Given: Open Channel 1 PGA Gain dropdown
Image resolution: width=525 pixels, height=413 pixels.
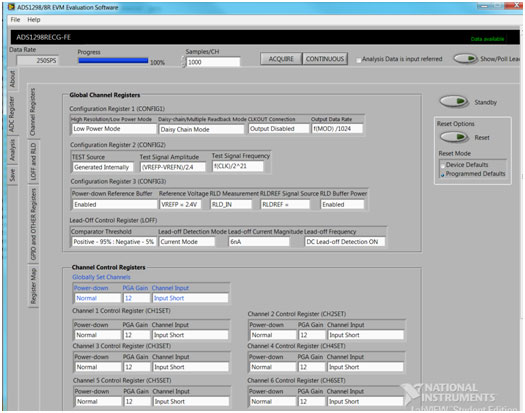Looking at the screenshot, I should point(137,335).
